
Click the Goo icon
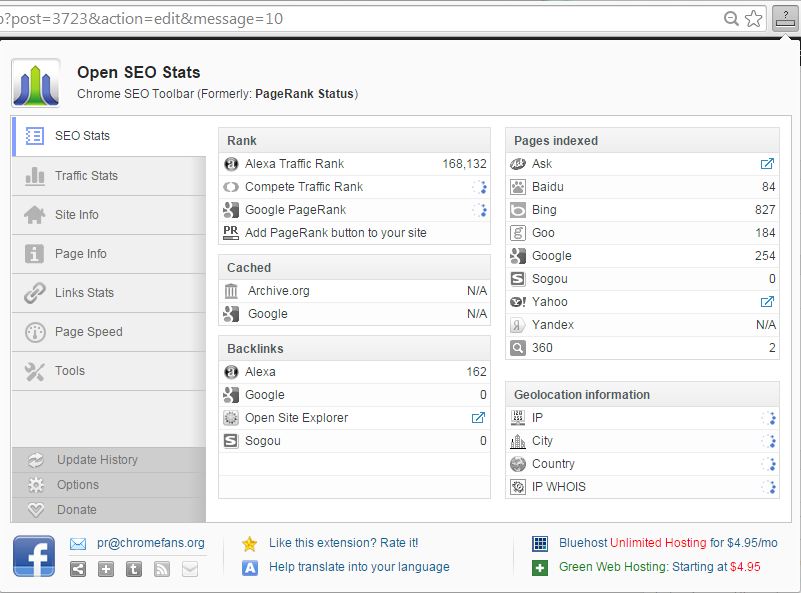[517, 233]
